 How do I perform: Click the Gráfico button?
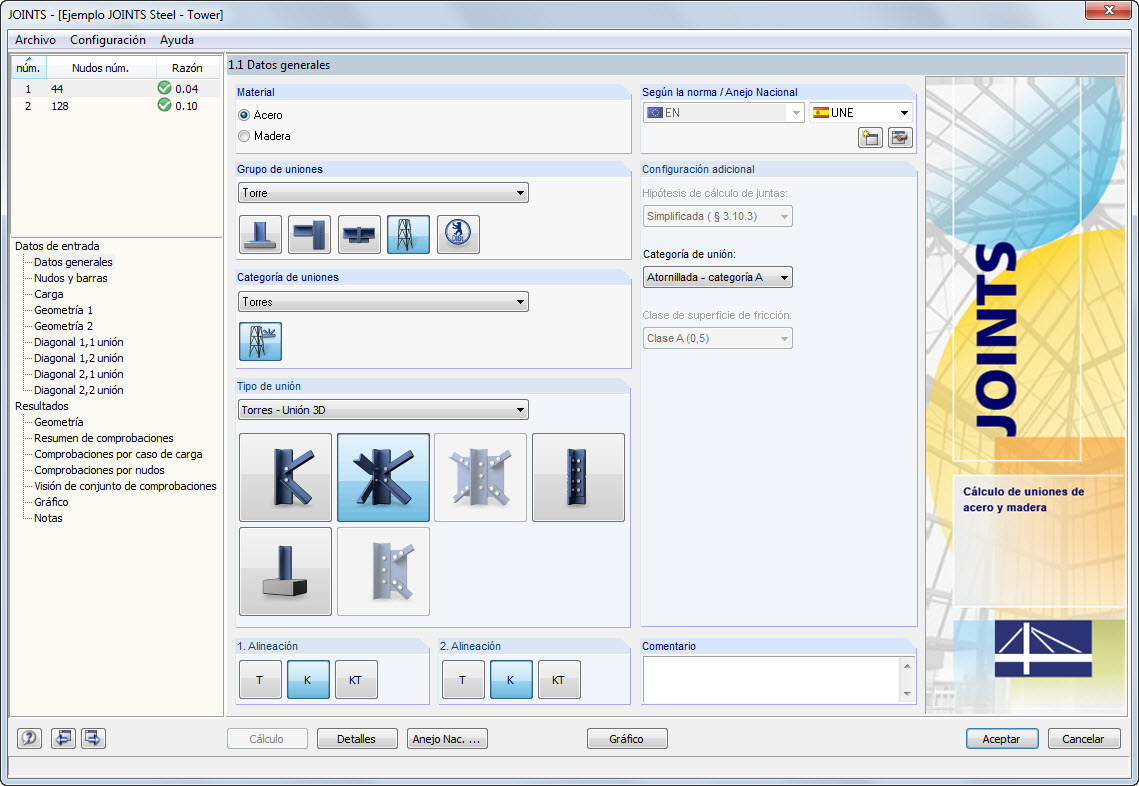click(x=627, y=739)
